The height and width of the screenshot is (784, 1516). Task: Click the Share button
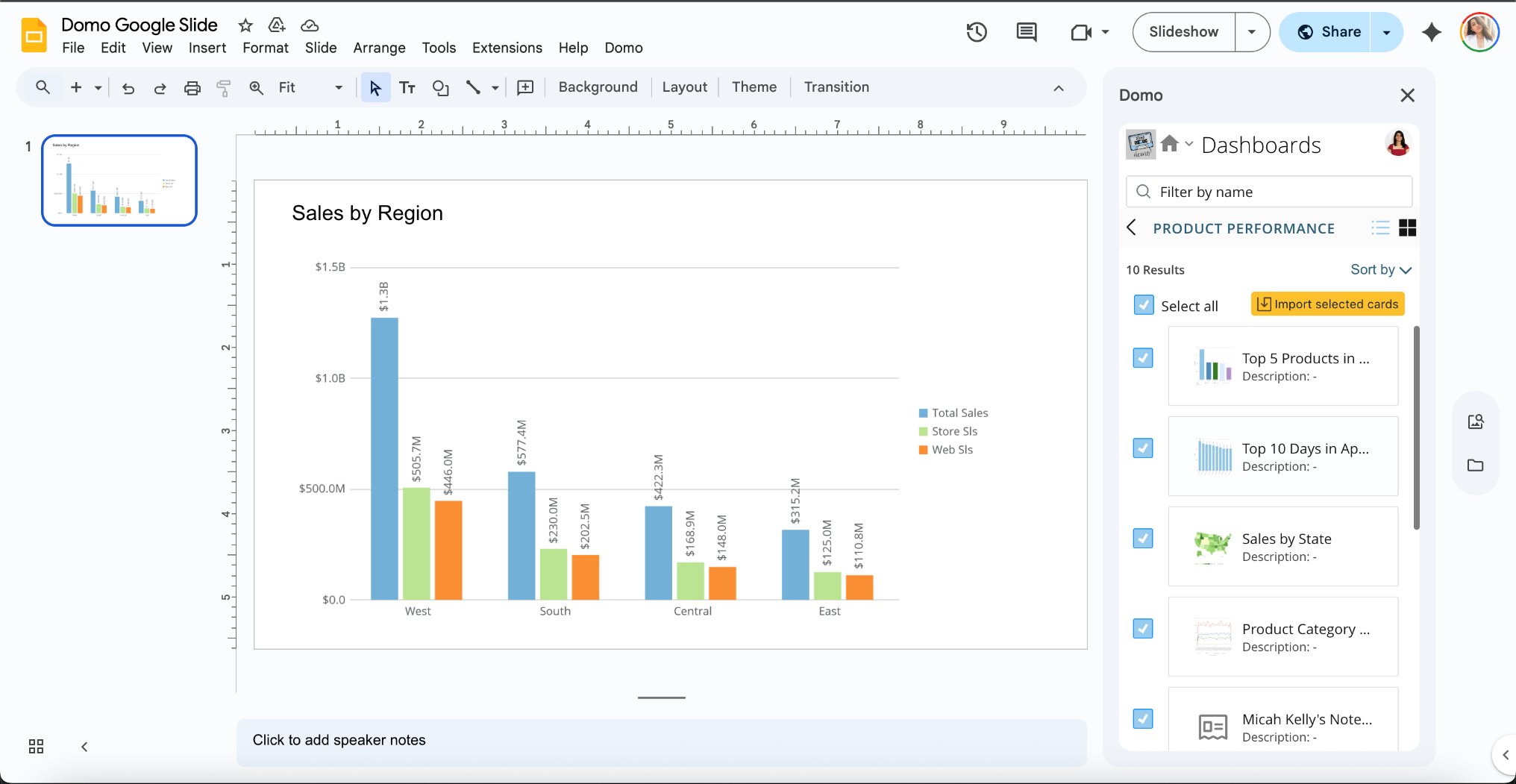click(x=1325, y=32)
